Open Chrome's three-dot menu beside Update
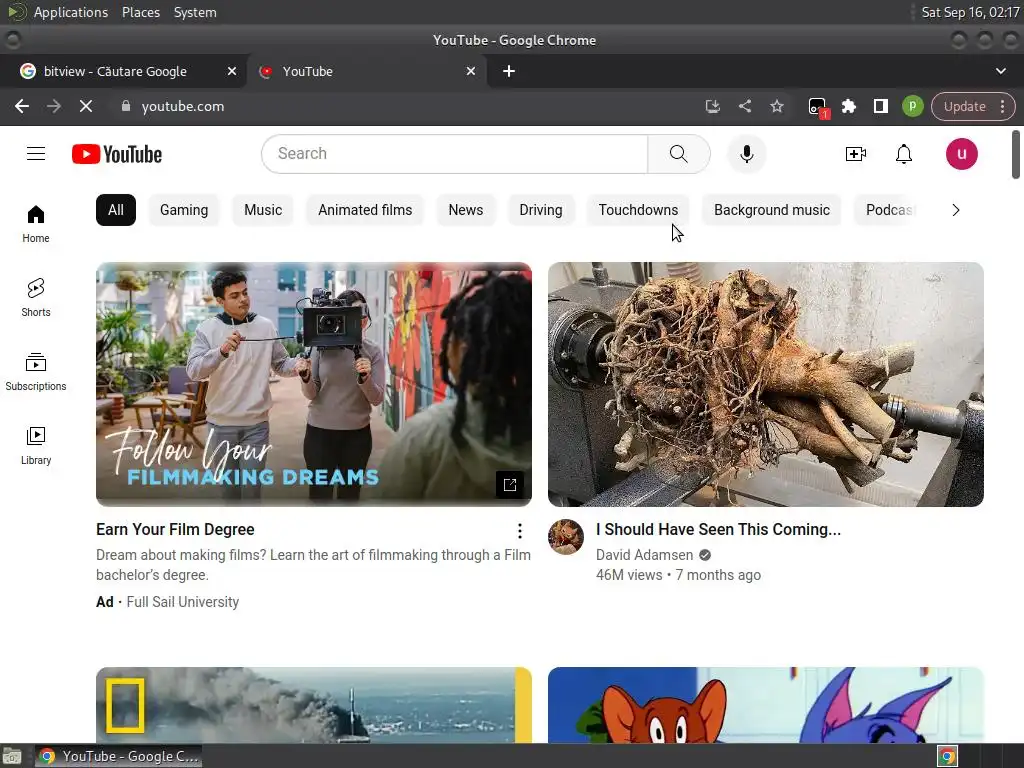Screen dimensions: 1024x768 [1002, 106]
